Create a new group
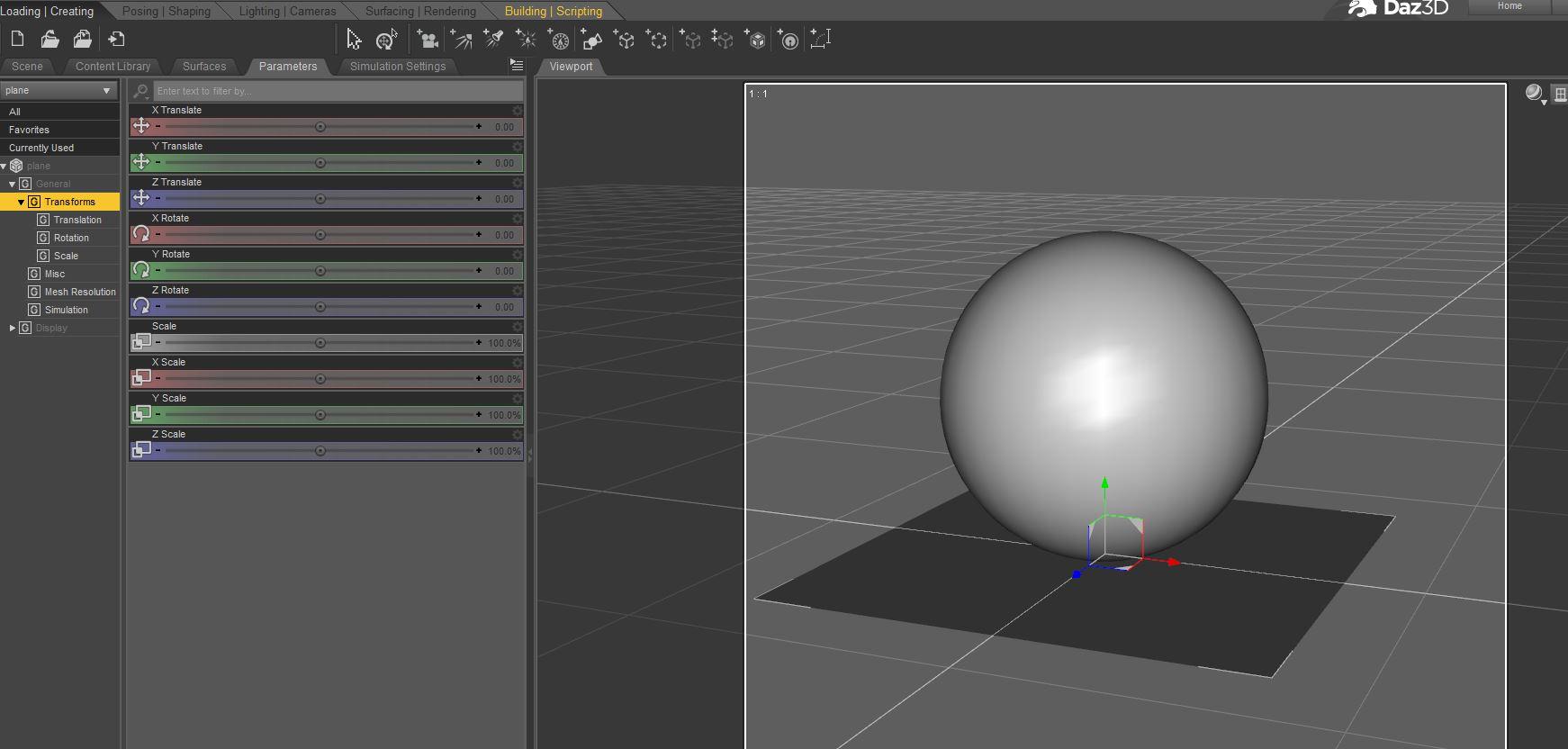 click(657, 39)
